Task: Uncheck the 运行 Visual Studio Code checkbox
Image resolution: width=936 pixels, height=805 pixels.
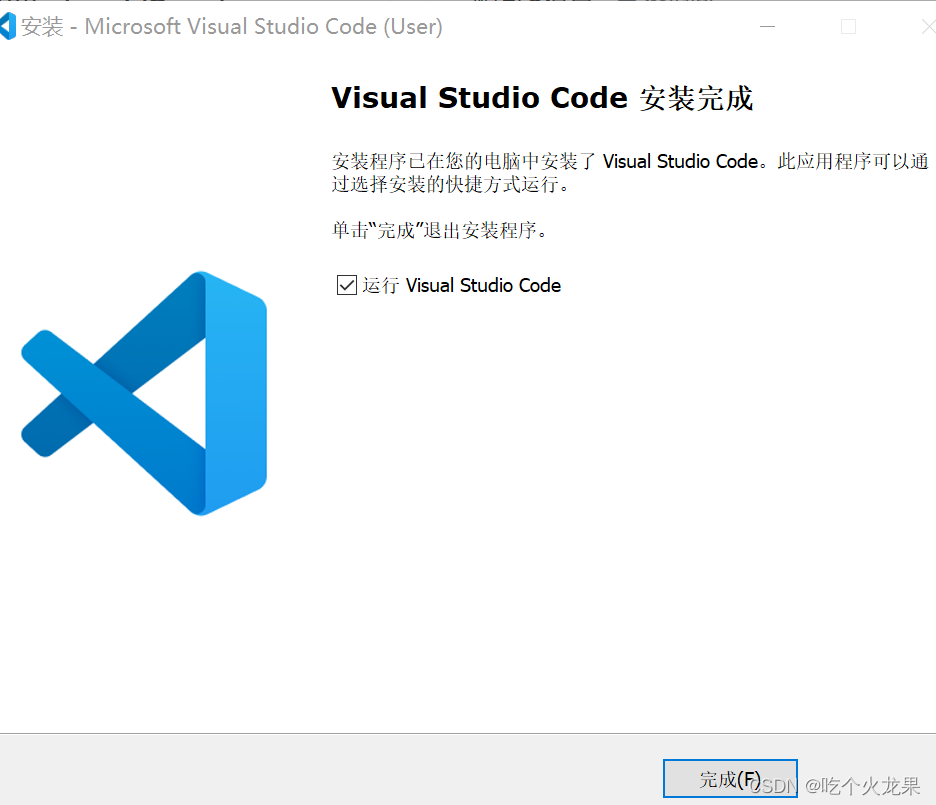Action: click(x=347, y=285)
